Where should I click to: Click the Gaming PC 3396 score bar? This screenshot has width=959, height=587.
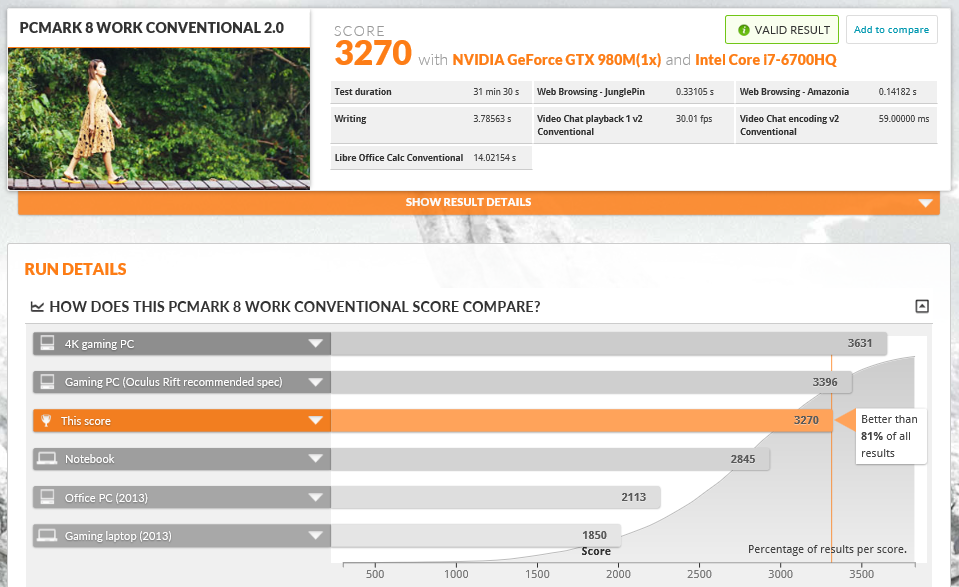coord(591,382)
